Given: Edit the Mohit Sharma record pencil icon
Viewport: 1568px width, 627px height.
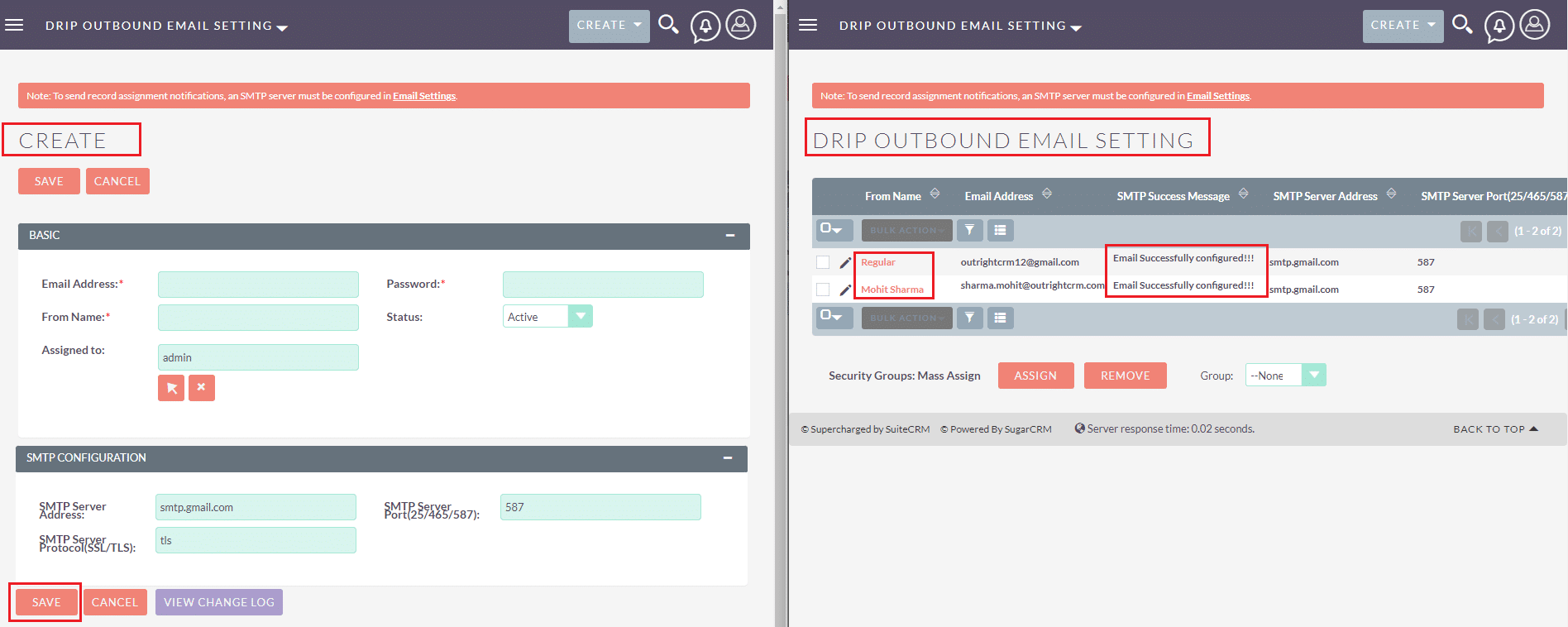Looking at the screenshot, I should 844,290.
